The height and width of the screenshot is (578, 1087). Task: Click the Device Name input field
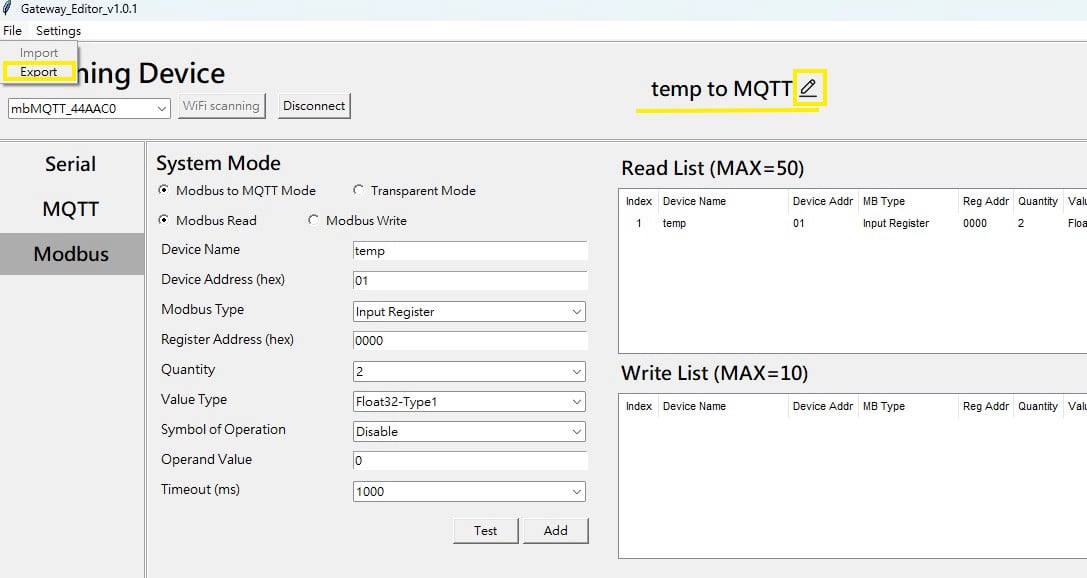click(x=469, y=251)
